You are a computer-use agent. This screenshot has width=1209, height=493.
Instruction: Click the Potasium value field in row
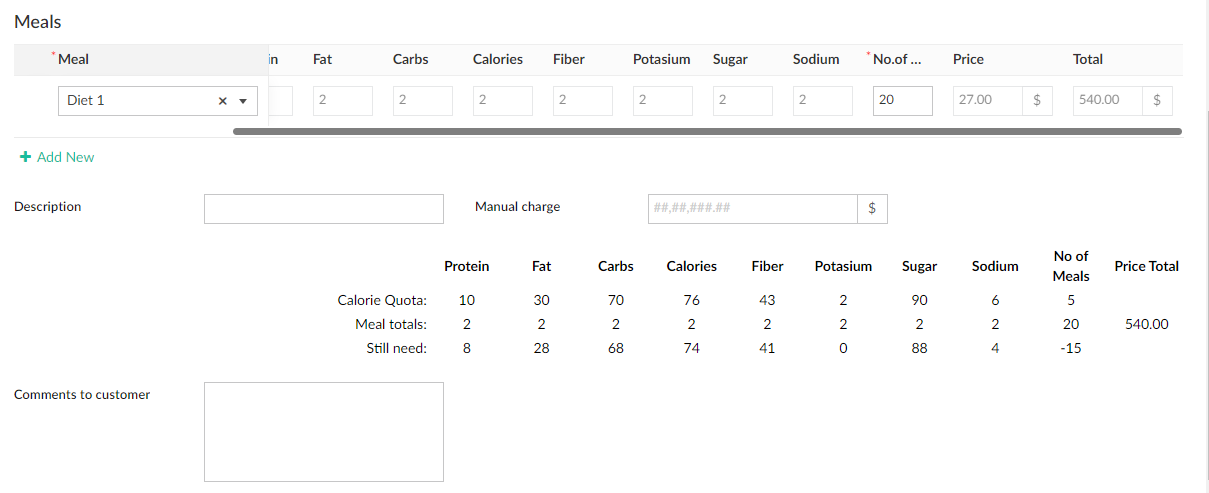(x=662, y=100)
